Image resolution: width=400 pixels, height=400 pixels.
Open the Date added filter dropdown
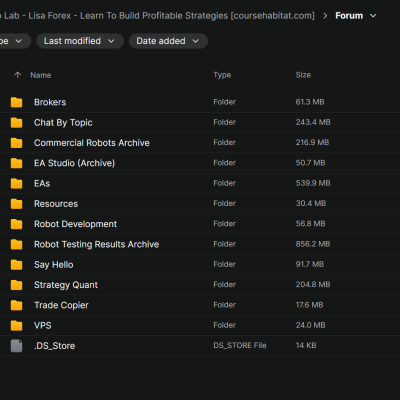click(x=168, y=41)
